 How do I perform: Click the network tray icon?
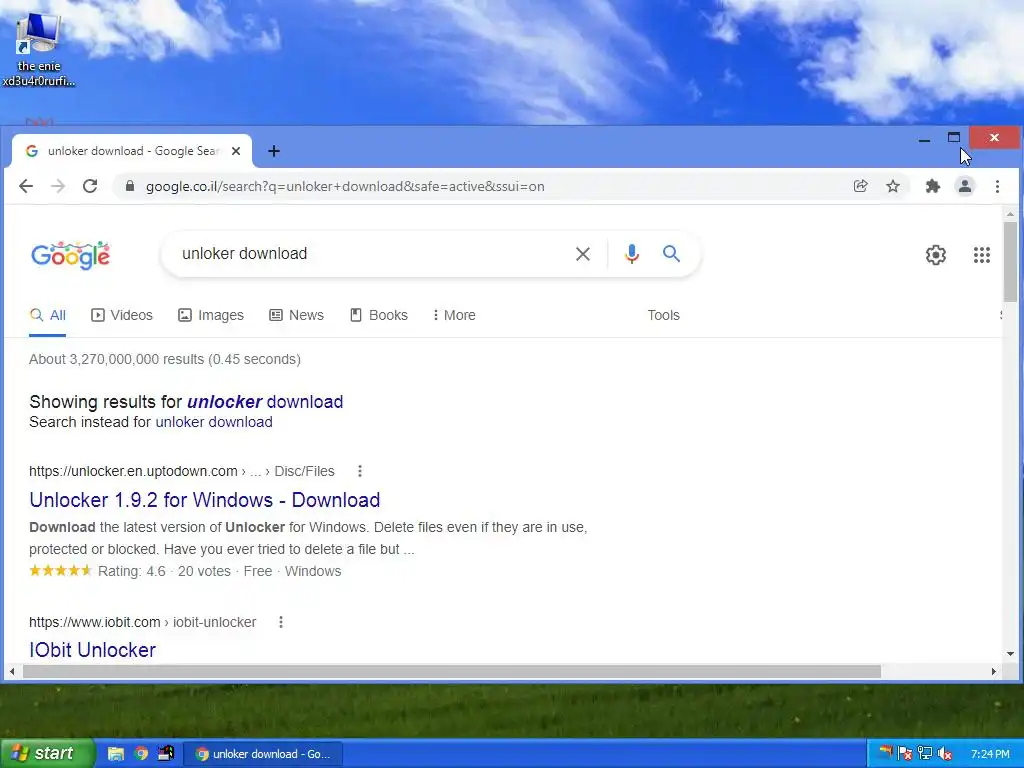click(924, 754)
